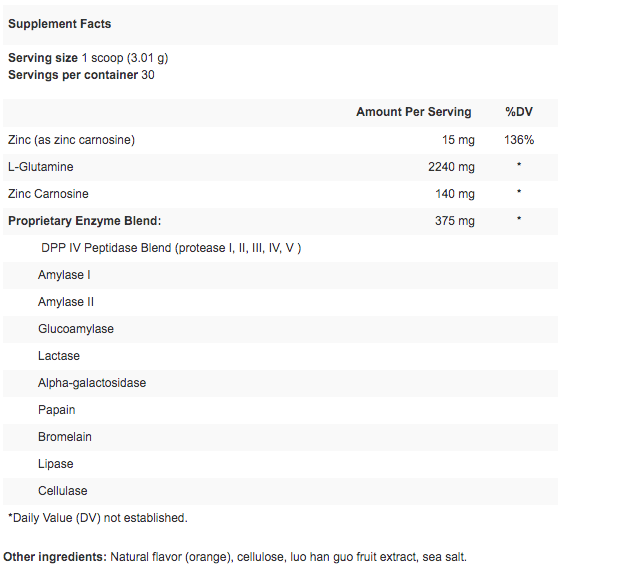Click Servings per container 30 text
625x588 pixels.
coord(81,75)
